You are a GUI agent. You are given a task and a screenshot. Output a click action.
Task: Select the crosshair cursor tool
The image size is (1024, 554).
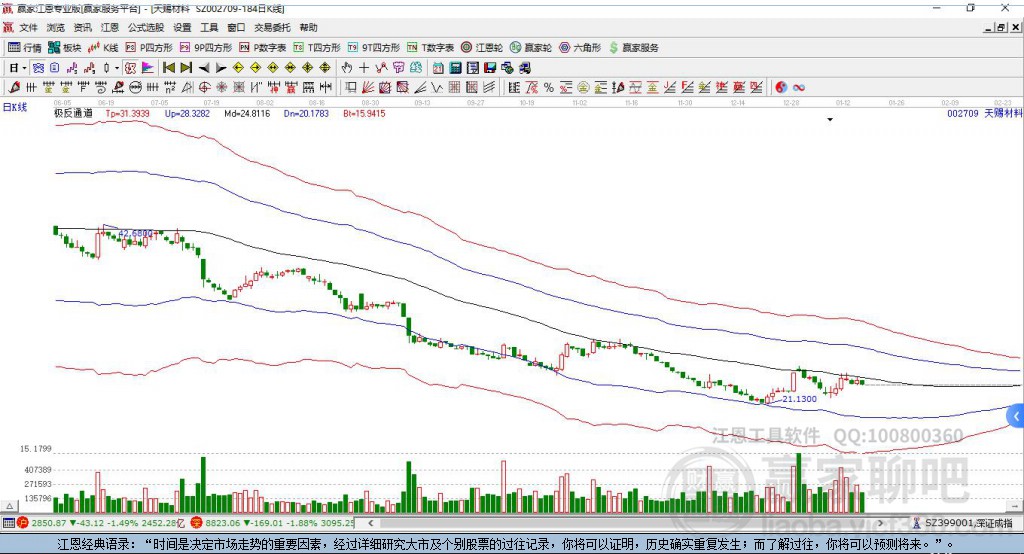364,68
